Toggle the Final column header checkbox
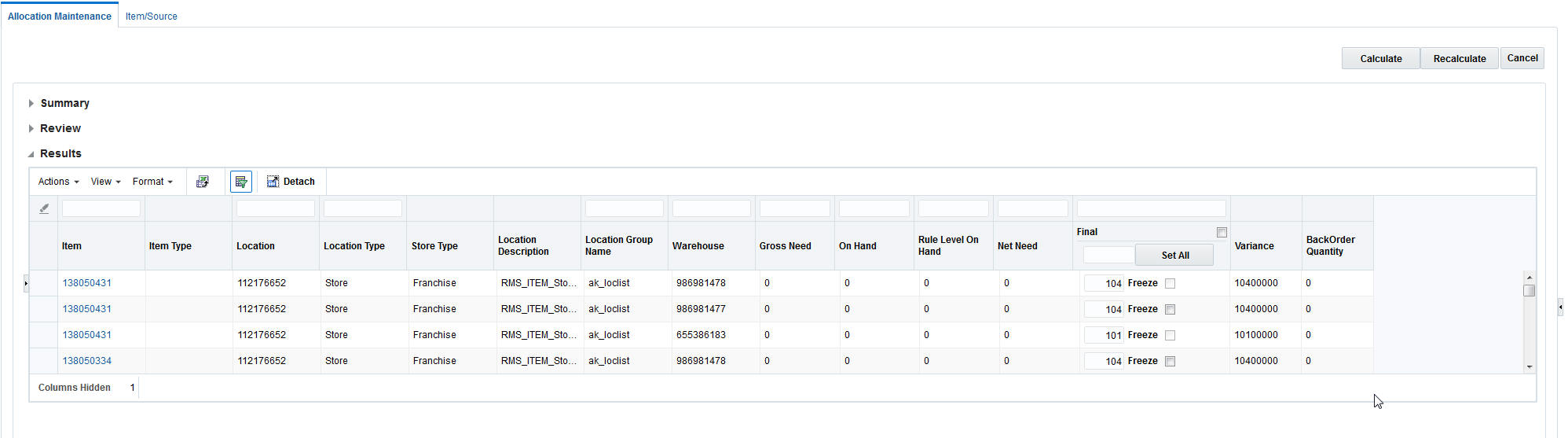Viewport: 1568px width, 438px height. [x=1222, y=232]
